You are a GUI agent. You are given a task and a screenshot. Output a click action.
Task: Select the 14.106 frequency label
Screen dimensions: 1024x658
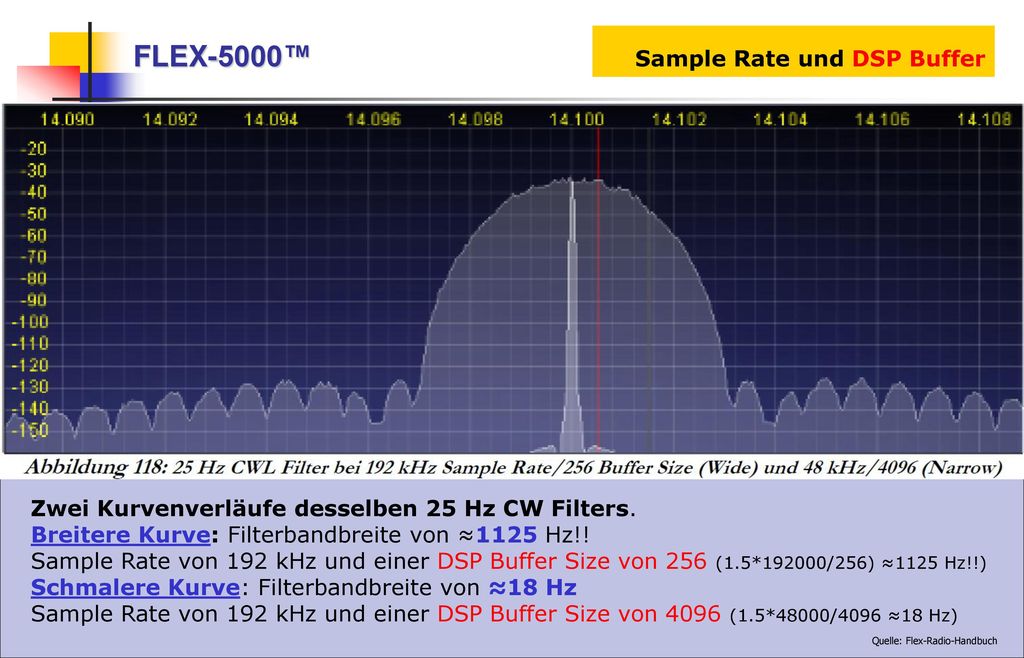[882, 119]
